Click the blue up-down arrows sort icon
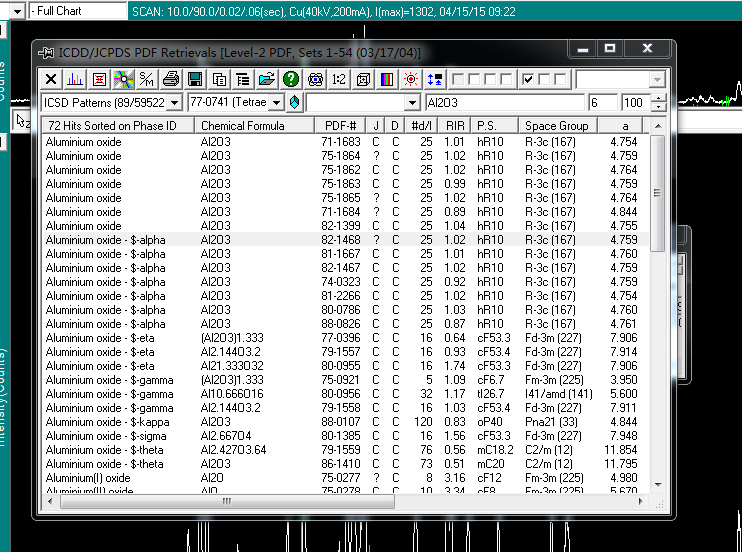This screenshot has width=742, height=552. coord(435,79)
